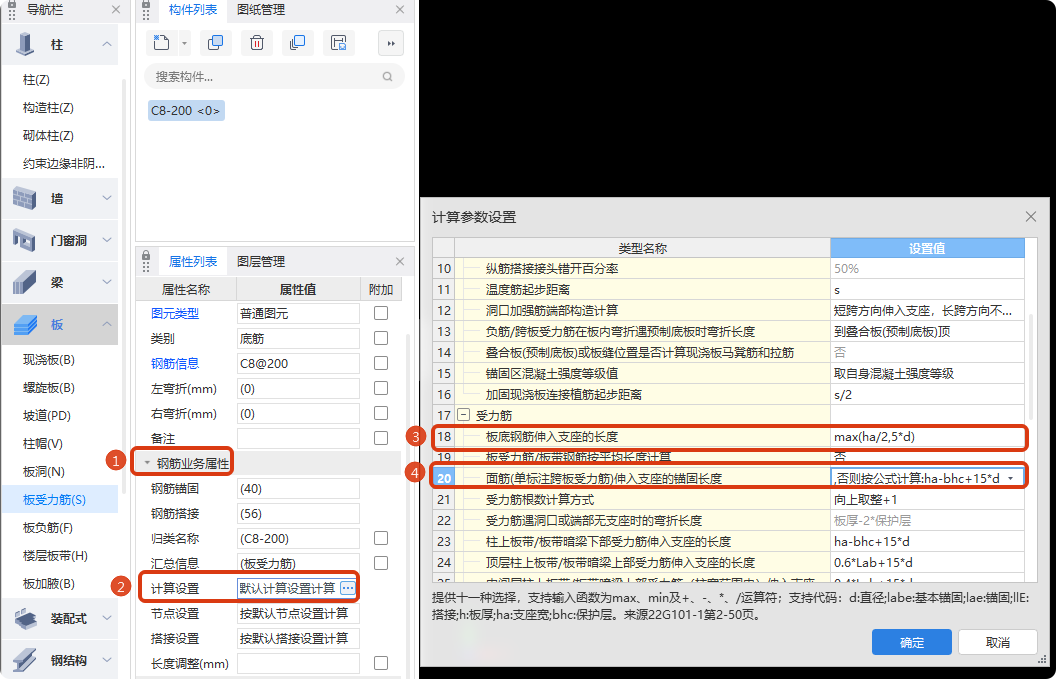Image resolution: width=1056 pixels, height=679 pixels.
Task: Tick the 附加 checkbox for 长度调整(mm)
Action: tap(381, 663)
